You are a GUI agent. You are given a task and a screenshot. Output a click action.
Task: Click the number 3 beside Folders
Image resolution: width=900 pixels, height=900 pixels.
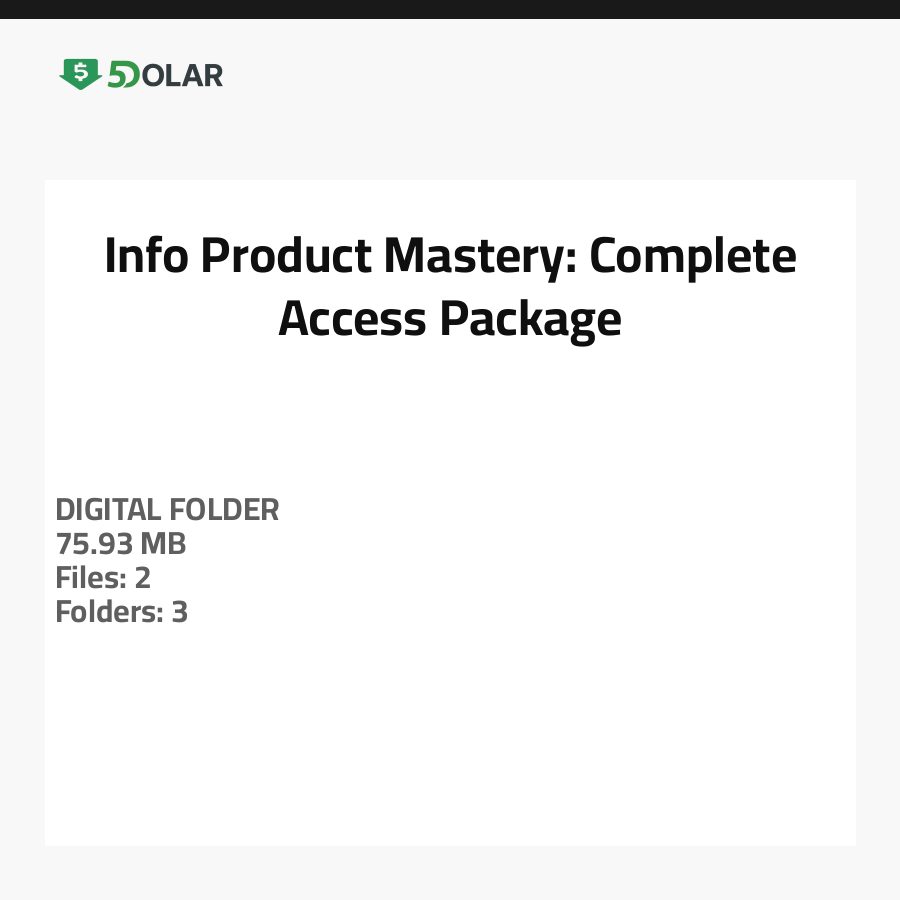tap(180, 612)
